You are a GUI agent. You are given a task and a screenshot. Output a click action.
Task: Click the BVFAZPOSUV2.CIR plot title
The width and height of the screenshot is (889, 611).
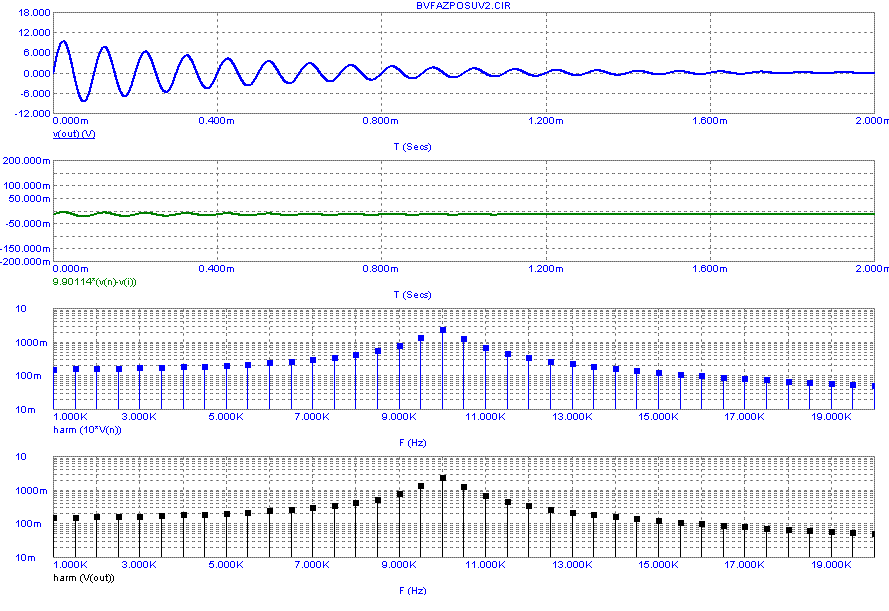point(463,5)
